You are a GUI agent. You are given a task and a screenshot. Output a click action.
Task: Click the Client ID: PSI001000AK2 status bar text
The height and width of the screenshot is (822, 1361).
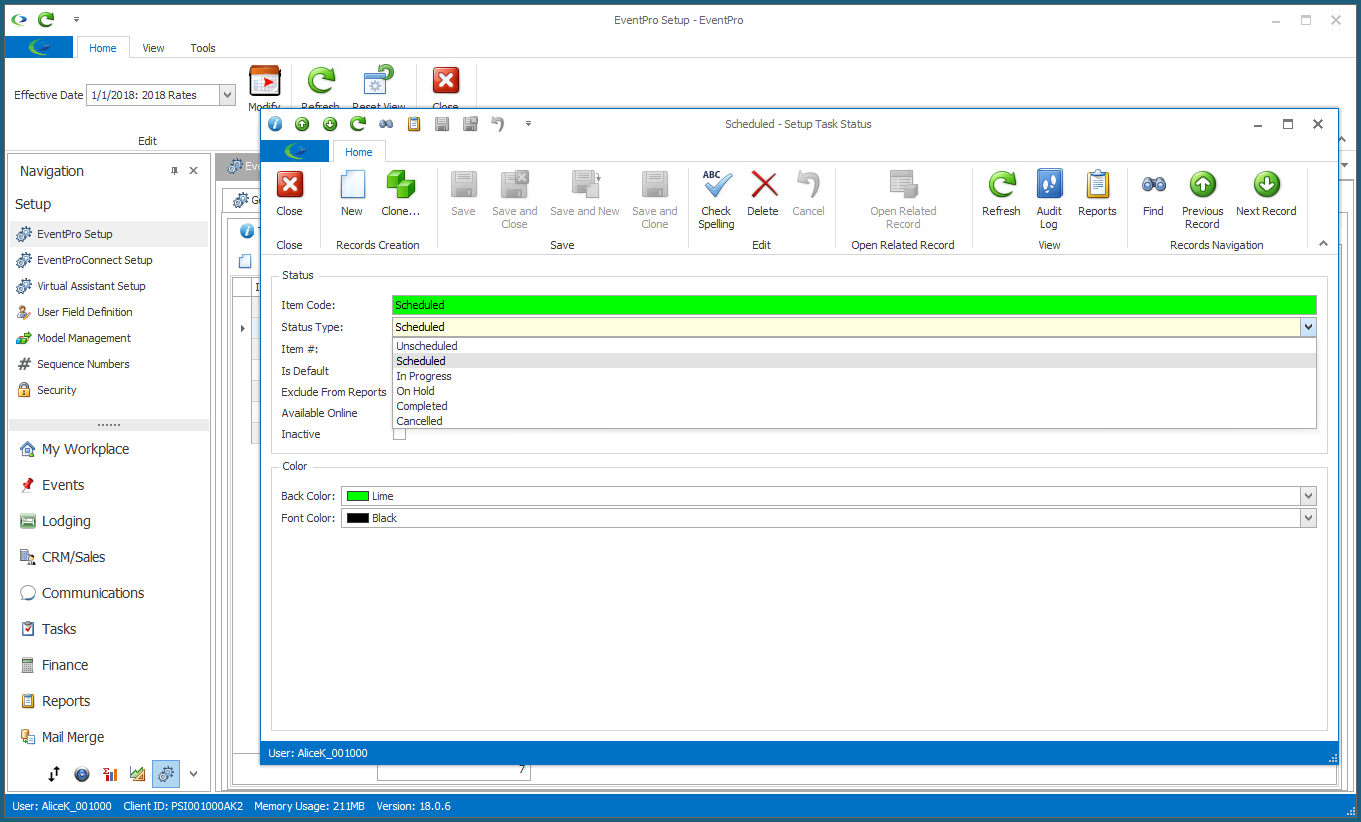click(x=183, y=806)
